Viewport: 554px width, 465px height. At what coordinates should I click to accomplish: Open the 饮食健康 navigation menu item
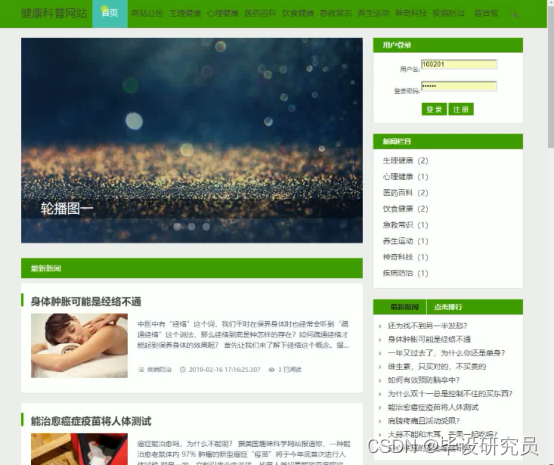pyautogui.click(x=298, y=13)
